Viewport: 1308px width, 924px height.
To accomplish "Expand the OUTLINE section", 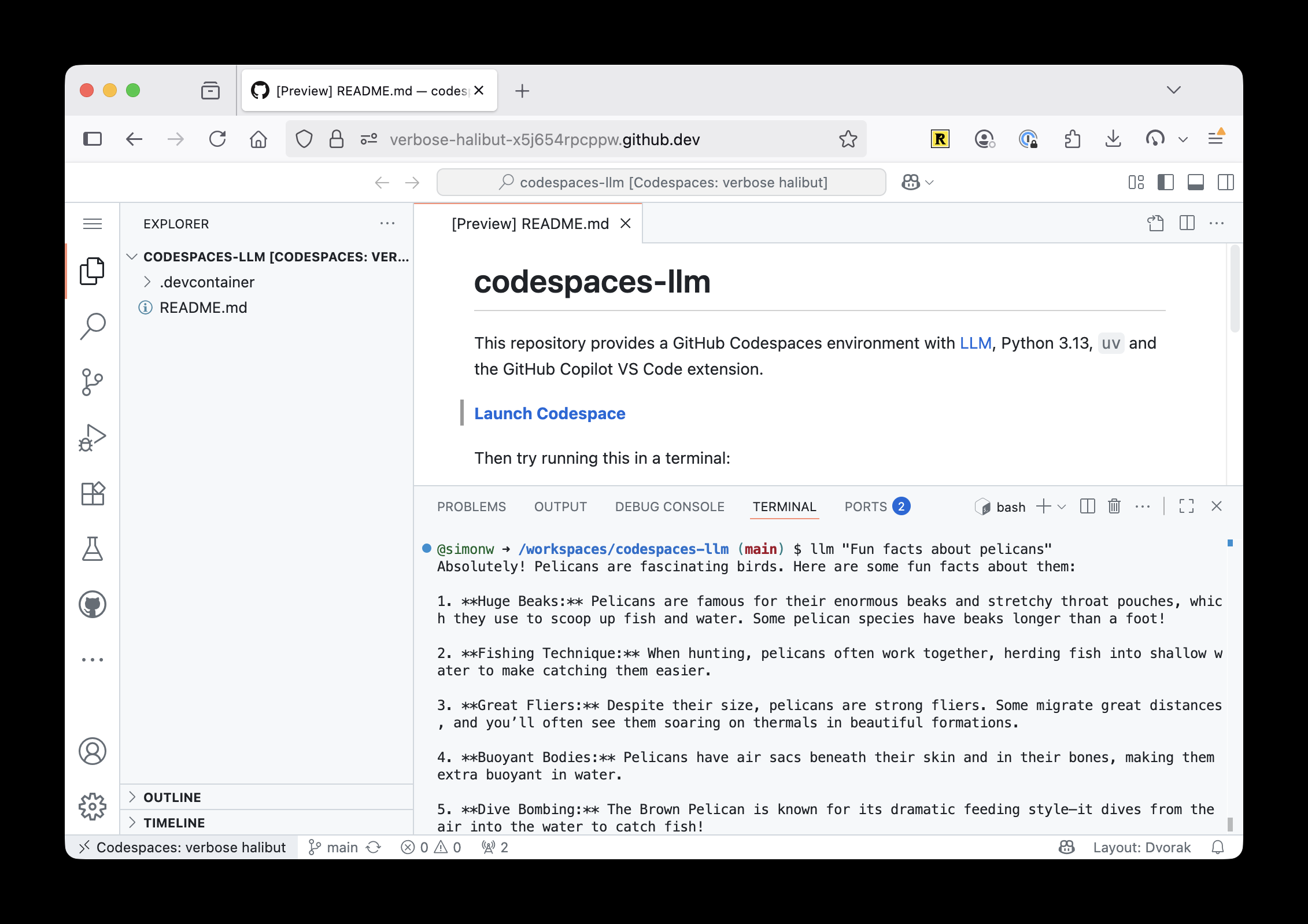I will (172, 797).
